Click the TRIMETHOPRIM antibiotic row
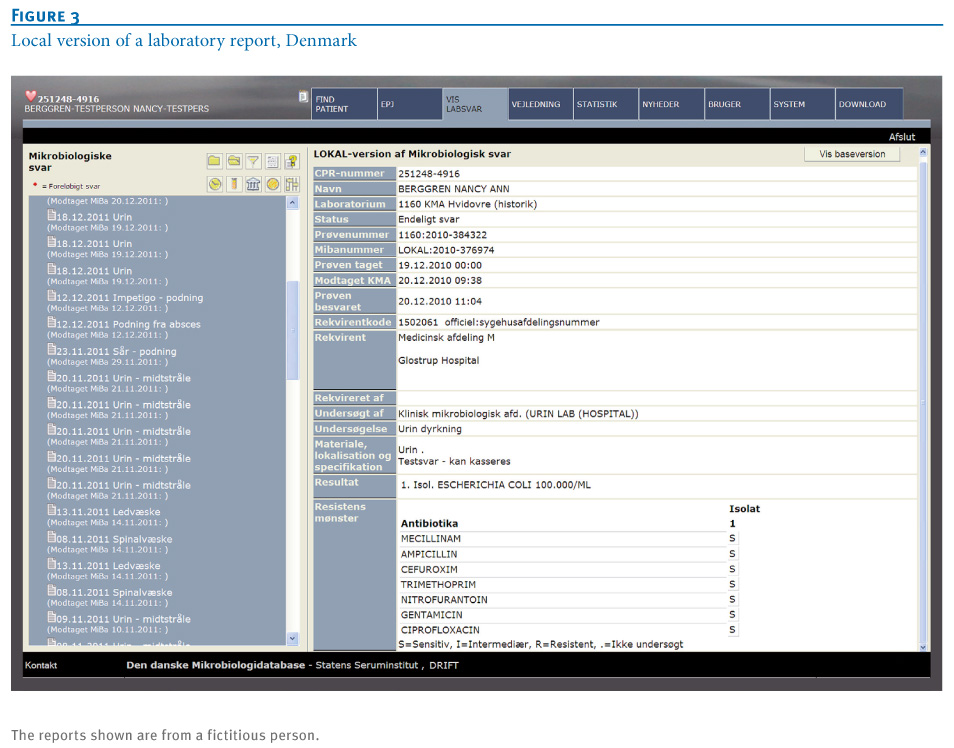 569,584
